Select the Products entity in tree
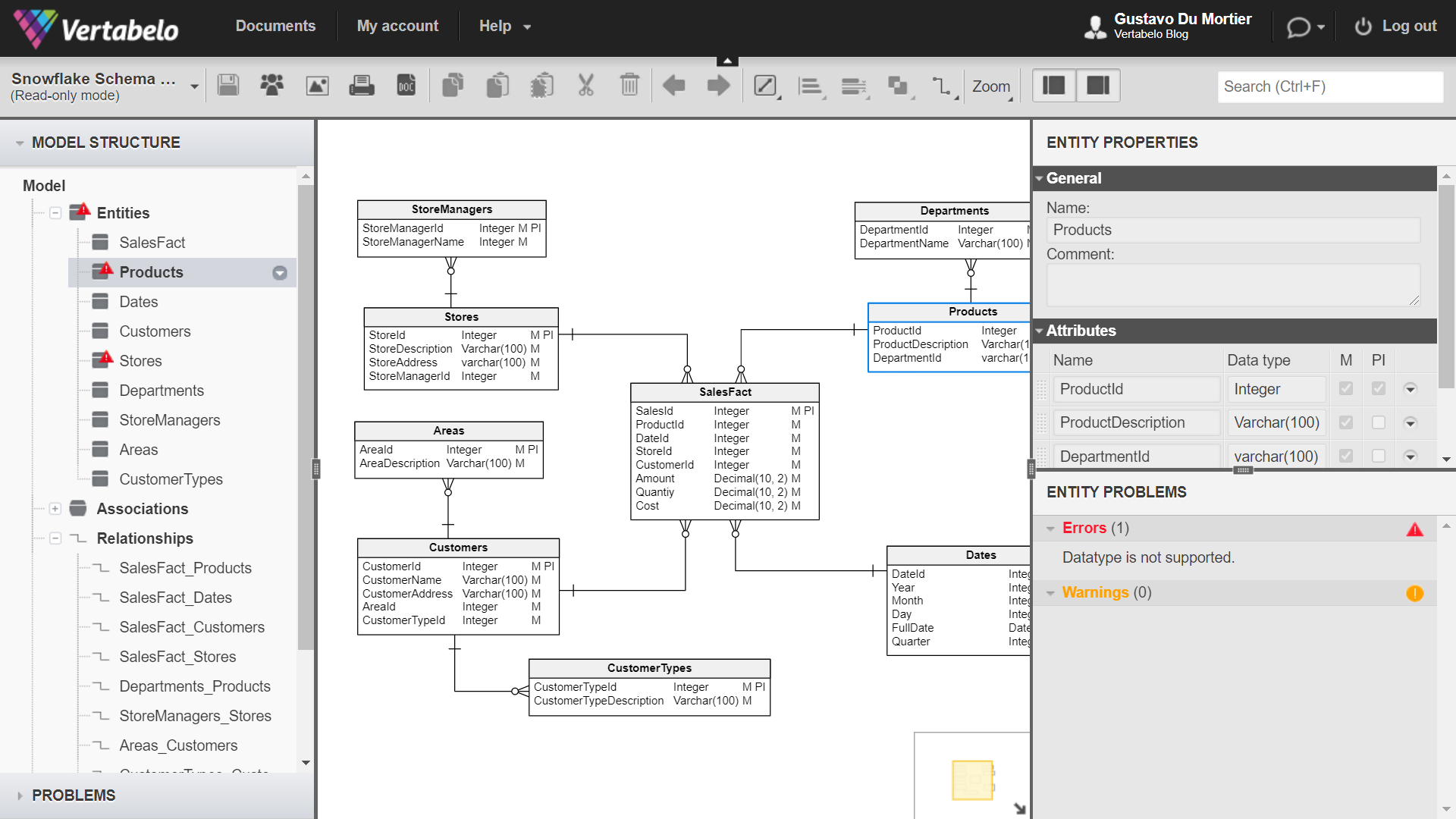Image resolution: width=1456 pixels, height=819 pixels. (x=151, y=272)
